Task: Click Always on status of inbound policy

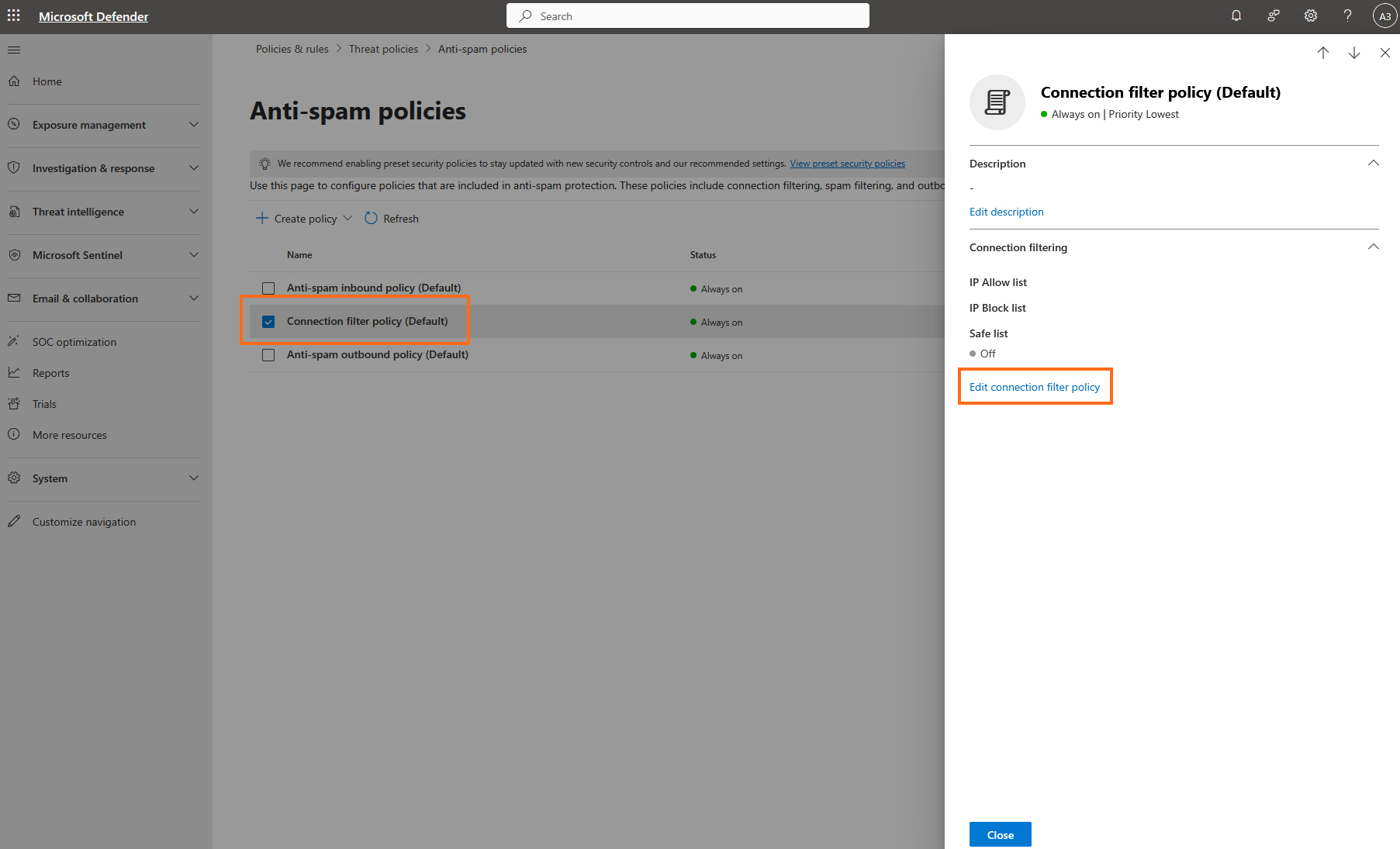Action: 721,289
